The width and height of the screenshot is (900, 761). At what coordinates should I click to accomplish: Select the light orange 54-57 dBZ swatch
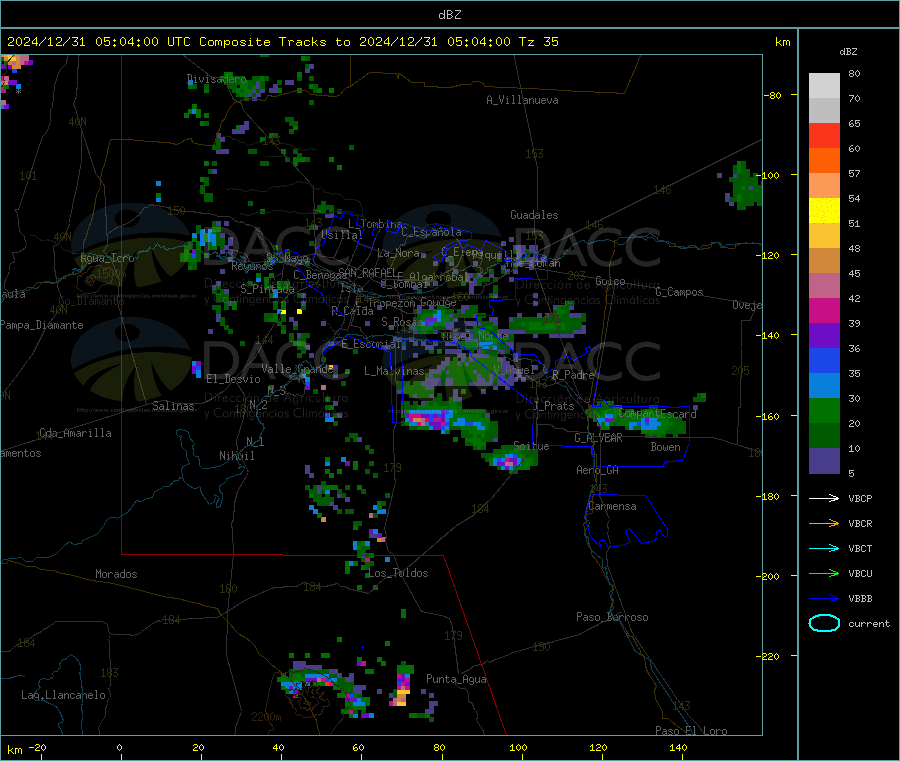coord(824,186)
